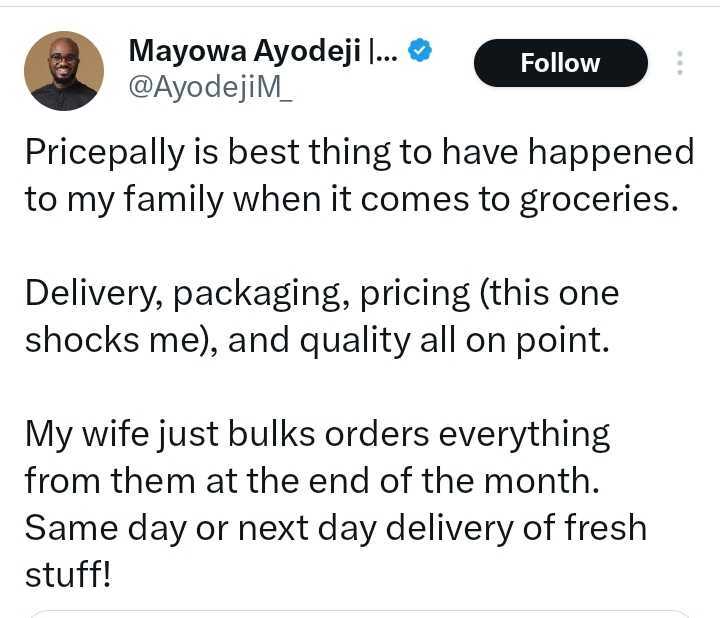The width and height of the screenshot is (720, 618).
Task: Click the display name Mayowa Ayodeji
Action: point(263,50)
